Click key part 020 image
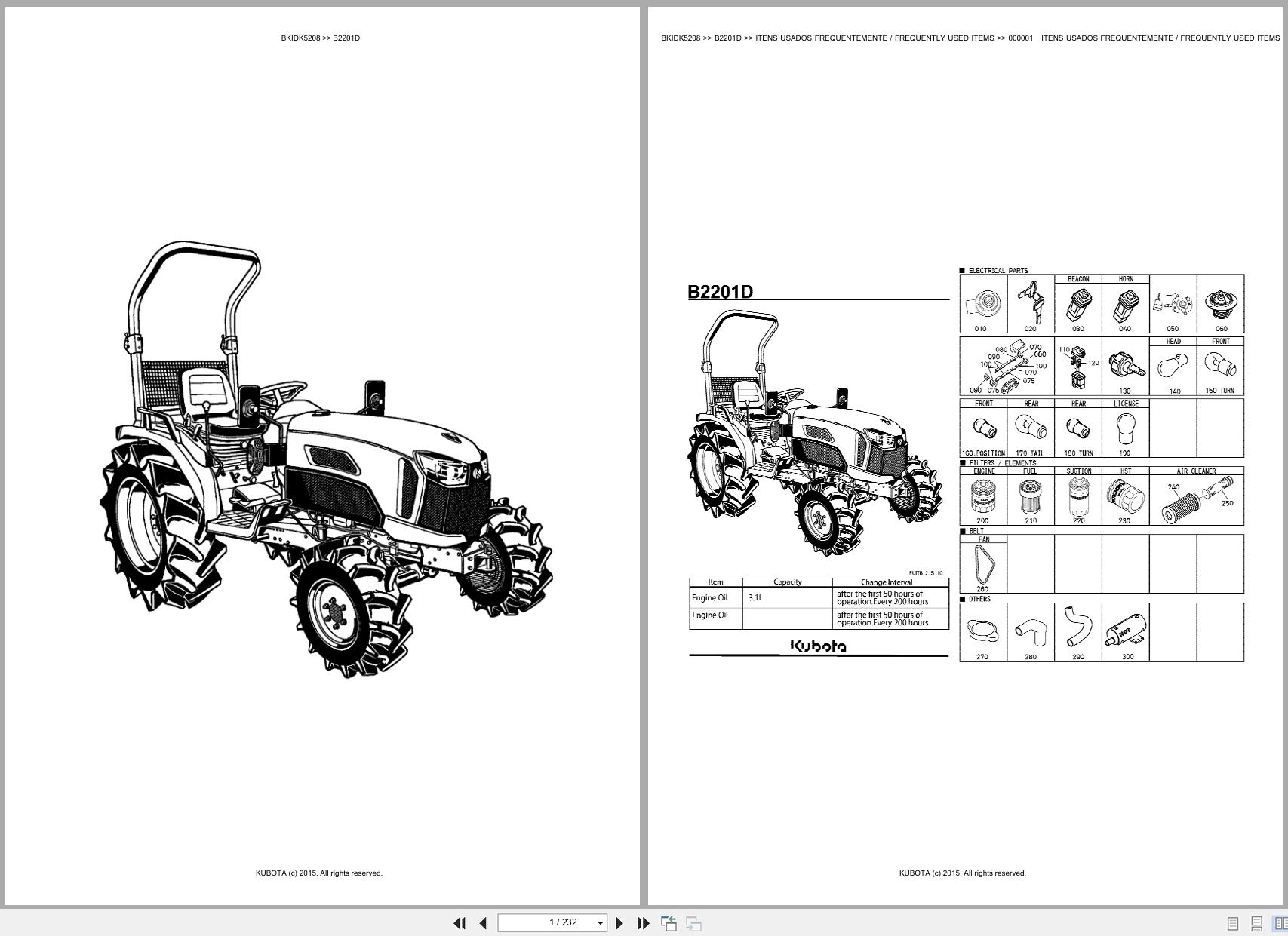1288x936 pixels. pos(1030,304)
